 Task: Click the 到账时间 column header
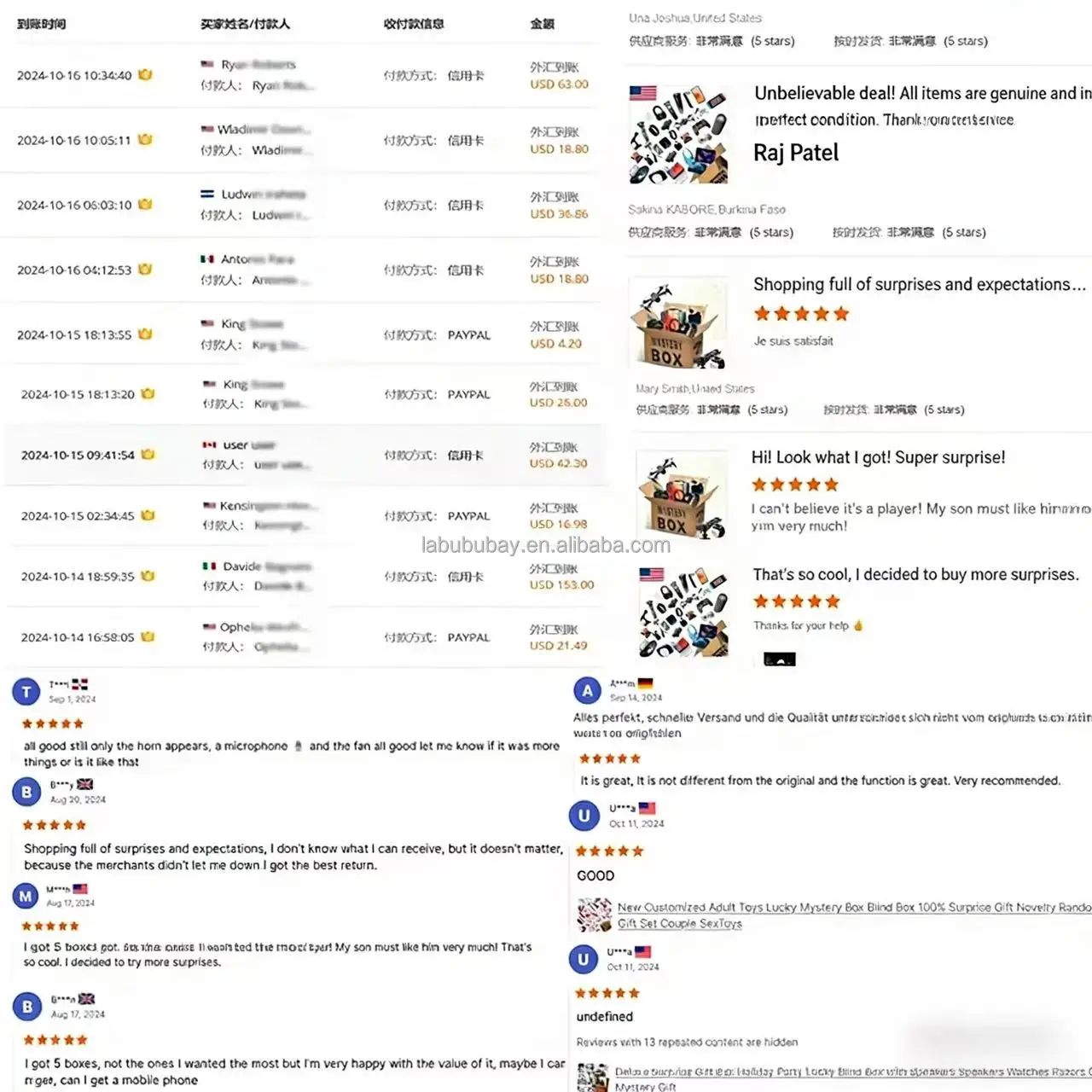[41, 24]
